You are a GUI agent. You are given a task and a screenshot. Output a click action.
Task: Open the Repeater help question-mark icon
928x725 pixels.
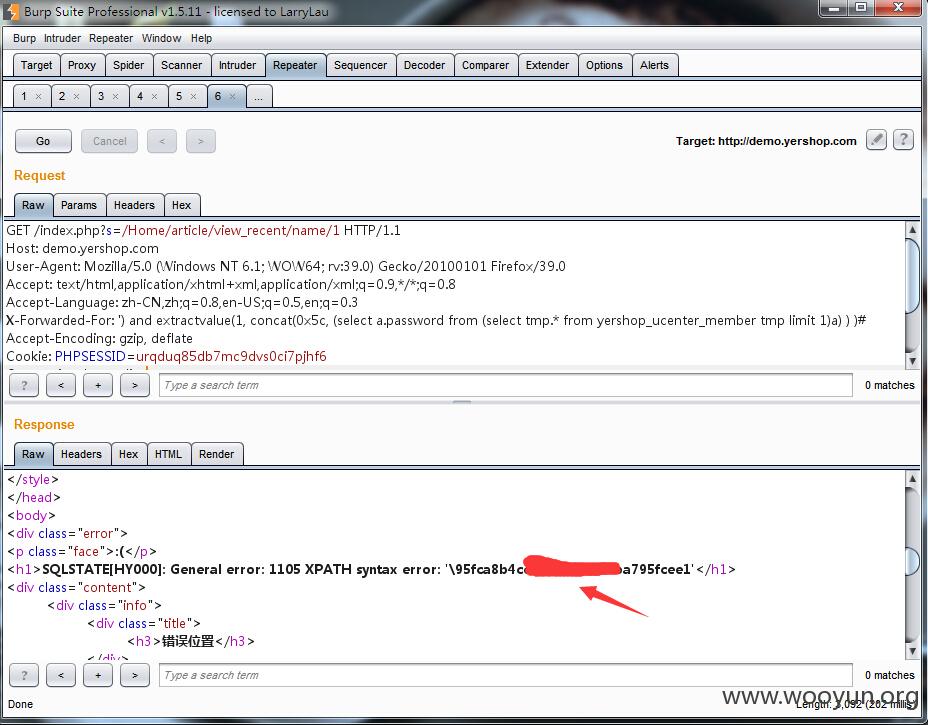pyautogui.click(x=903, y=140)
